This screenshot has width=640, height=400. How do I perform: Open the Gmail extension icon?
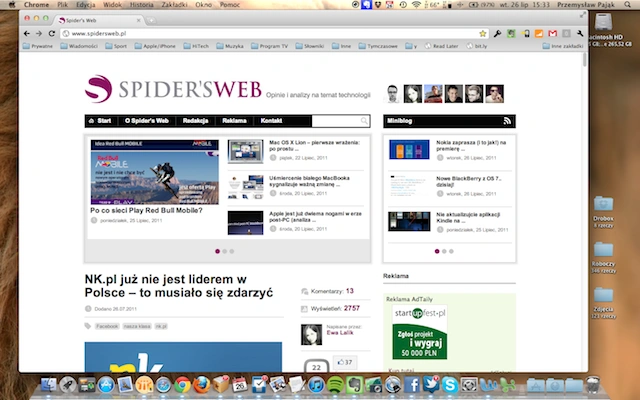(553, 33)
